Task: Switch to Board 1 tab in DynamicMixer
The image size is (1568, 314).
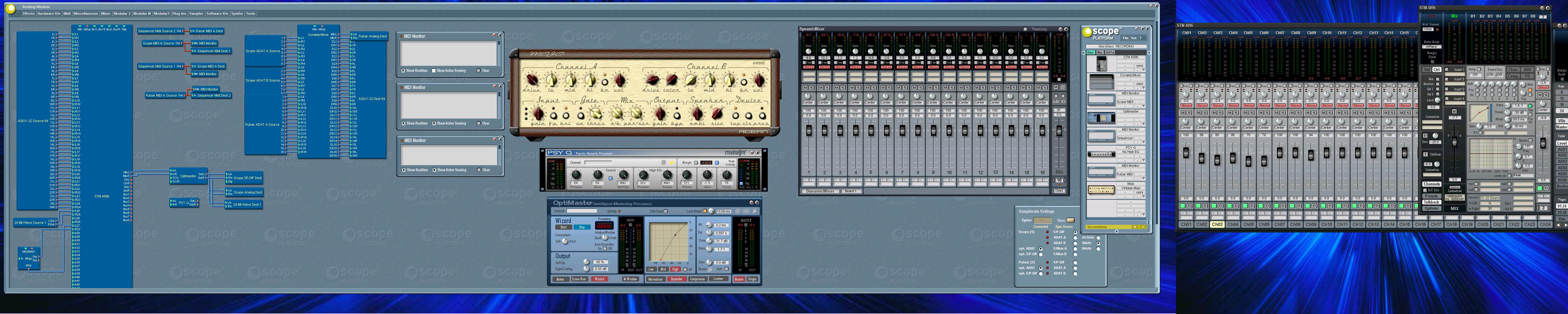Action: pyautogui.click(x=850, y=191)
